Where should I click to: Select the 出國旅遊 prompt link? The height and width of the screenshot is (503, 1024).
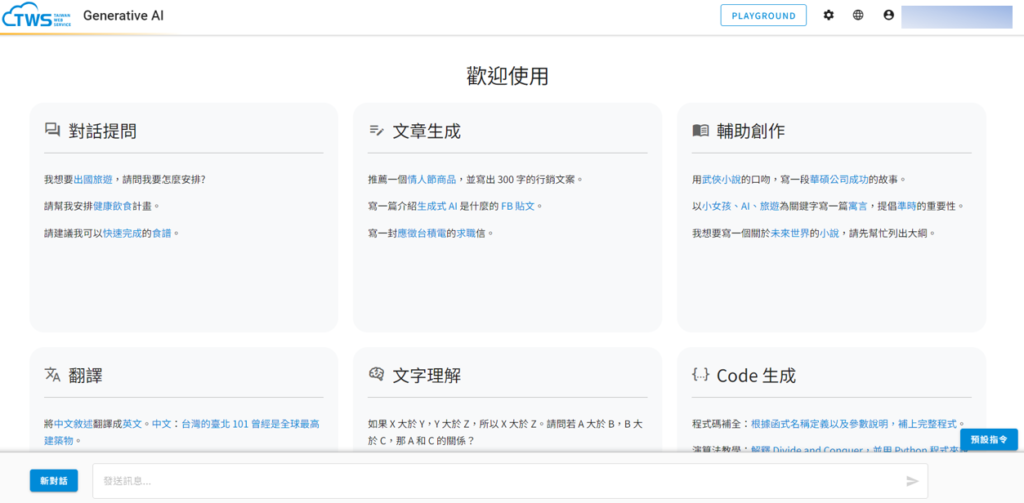(93, 180)
